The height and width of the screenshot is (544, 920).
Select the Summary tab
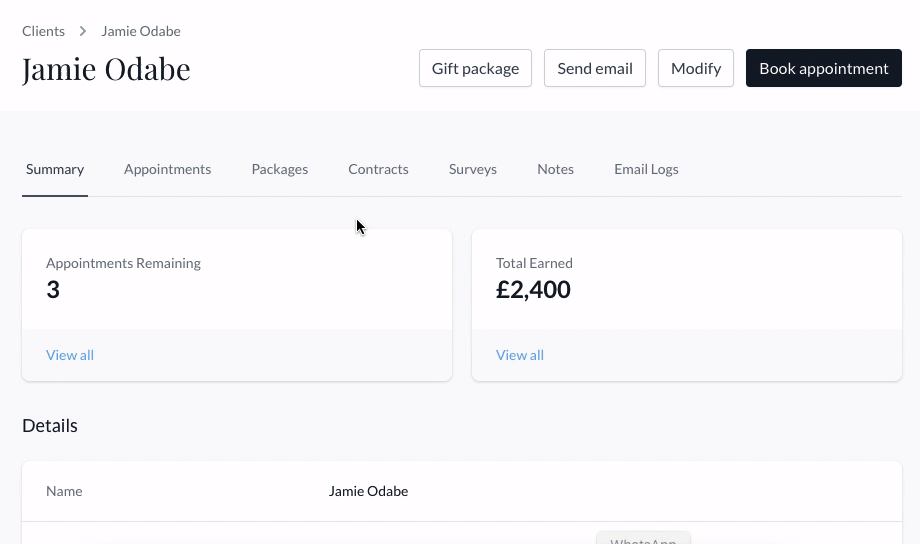coord(55,169)
